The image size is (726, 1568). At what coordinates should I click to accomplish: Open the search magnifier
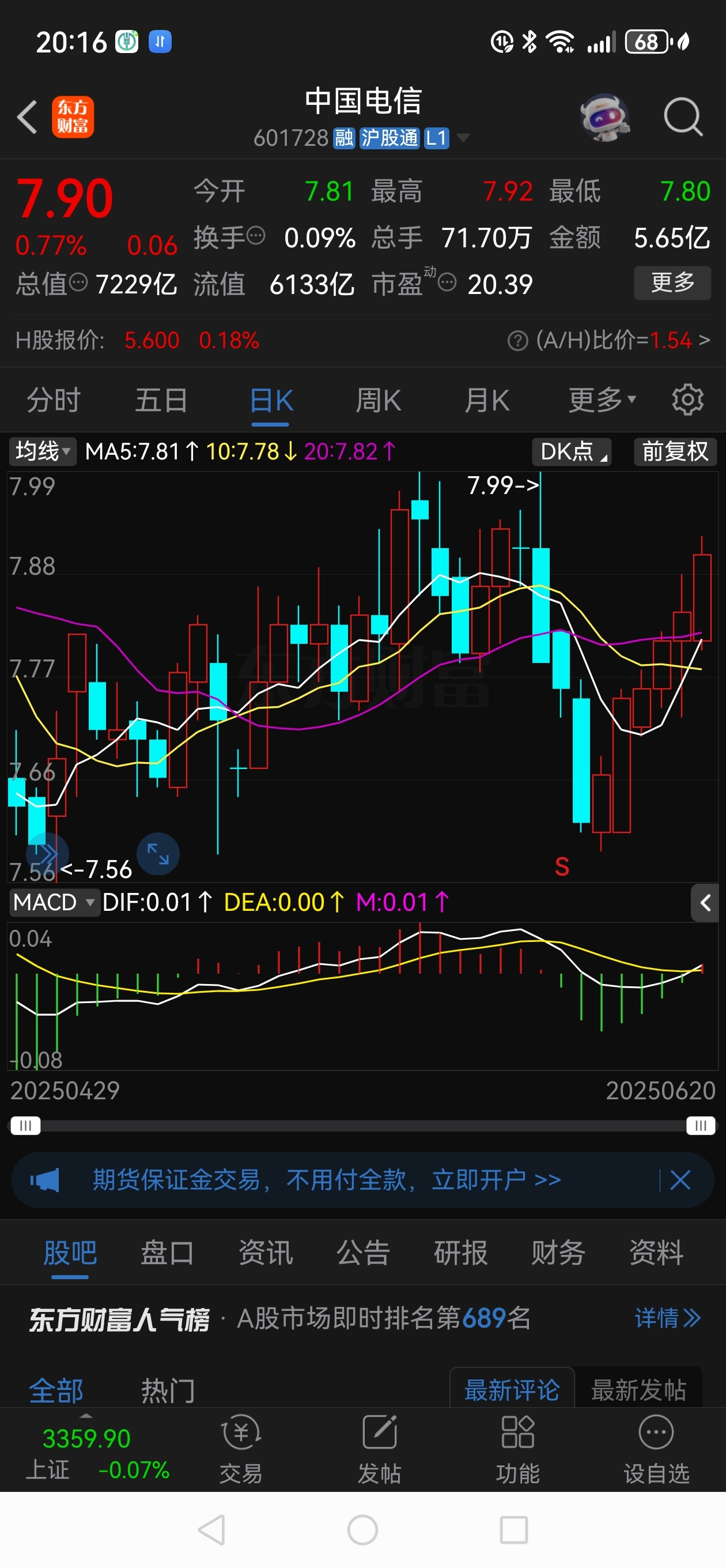[x=683, y=117]
